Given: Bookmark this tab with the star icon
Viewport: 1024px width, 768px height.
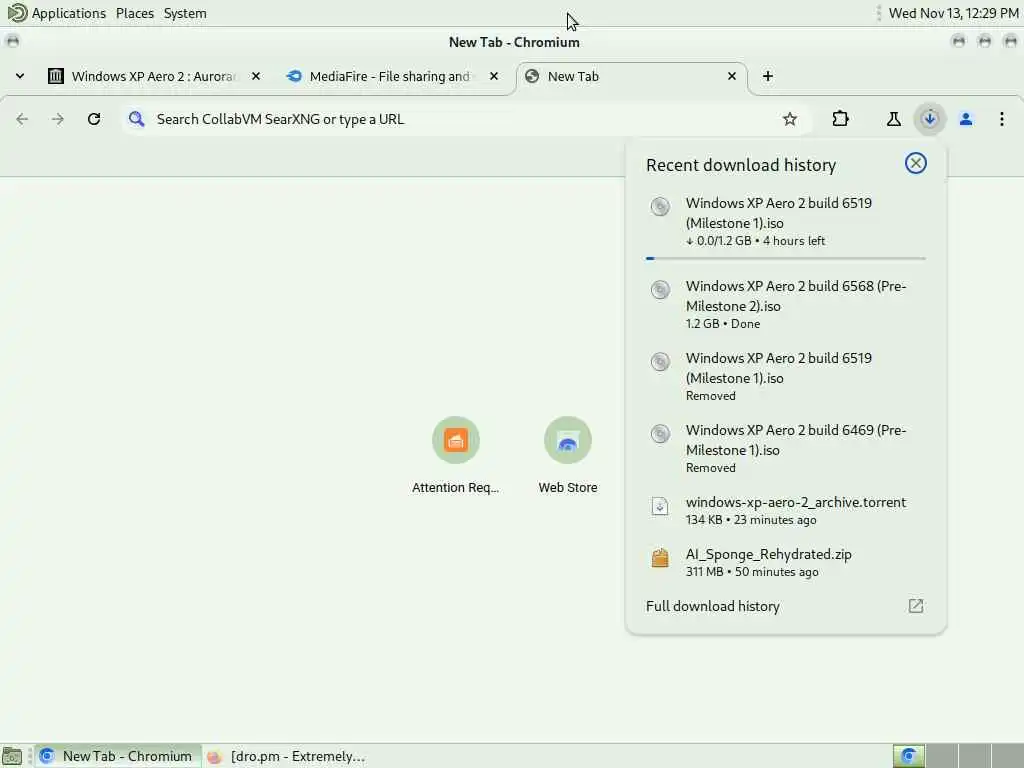Looking at the screenshot, I should 790,119.
